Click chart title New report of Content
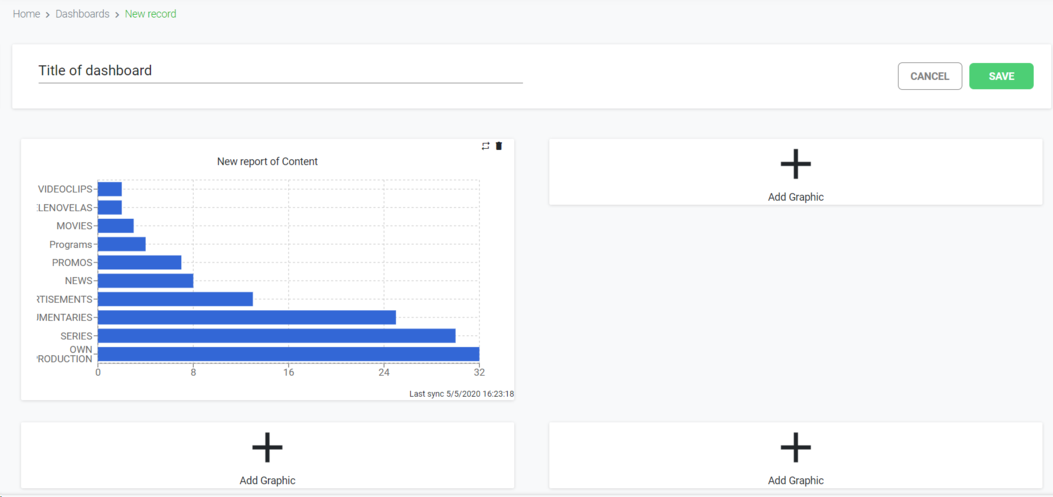This screenshot has height=497, width=1053. 267,162
